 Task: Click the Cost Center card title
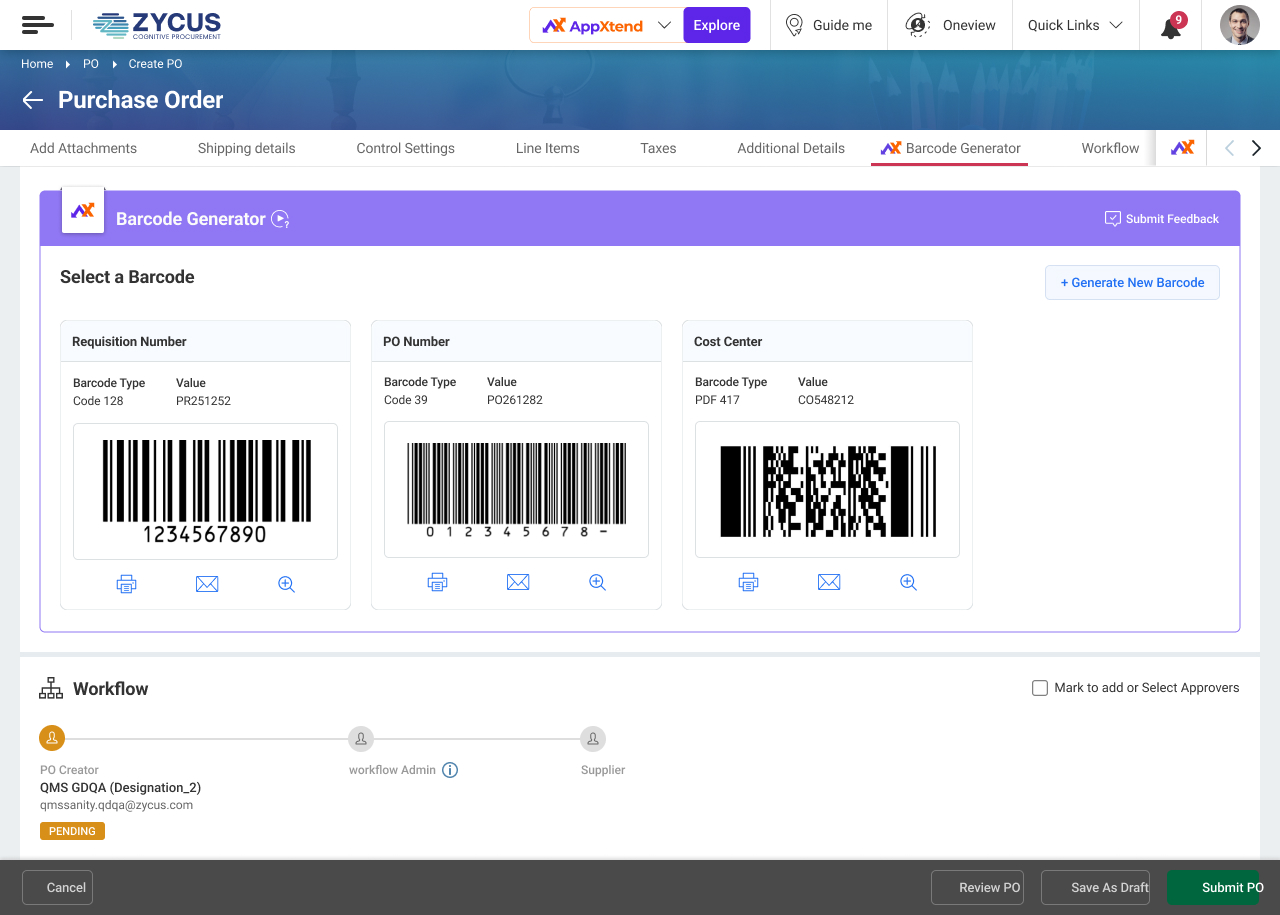click(x=728, y=342)
